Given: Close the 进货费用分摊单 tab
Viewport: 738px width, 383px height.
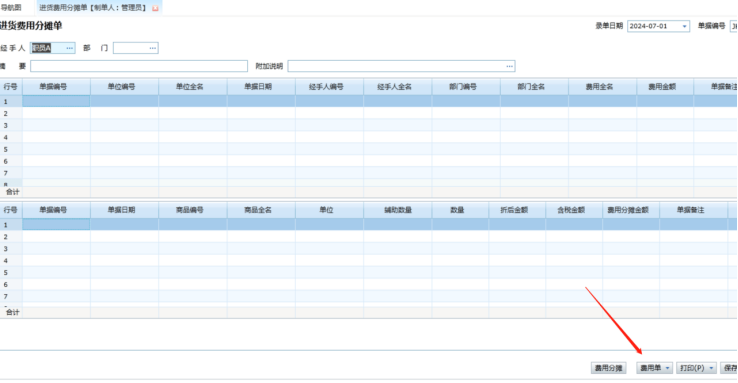Looking at the screenshot, I should point(155,8).
